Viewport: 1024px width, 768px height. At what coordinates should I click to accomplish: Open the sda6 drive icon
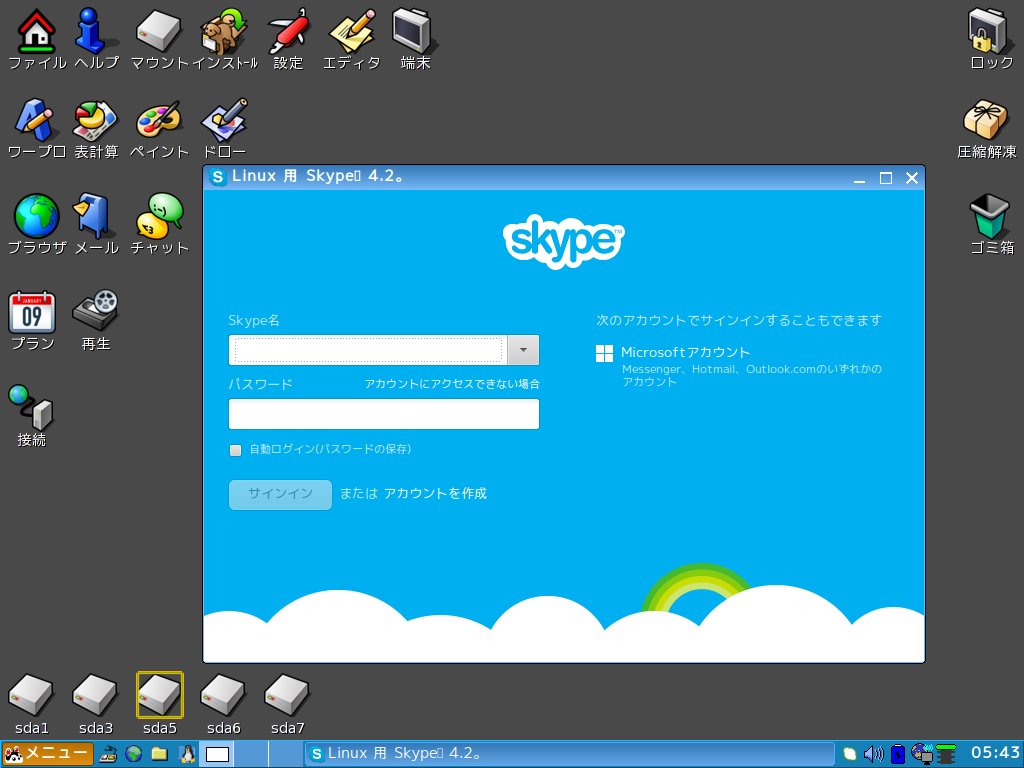pos(223,695)
